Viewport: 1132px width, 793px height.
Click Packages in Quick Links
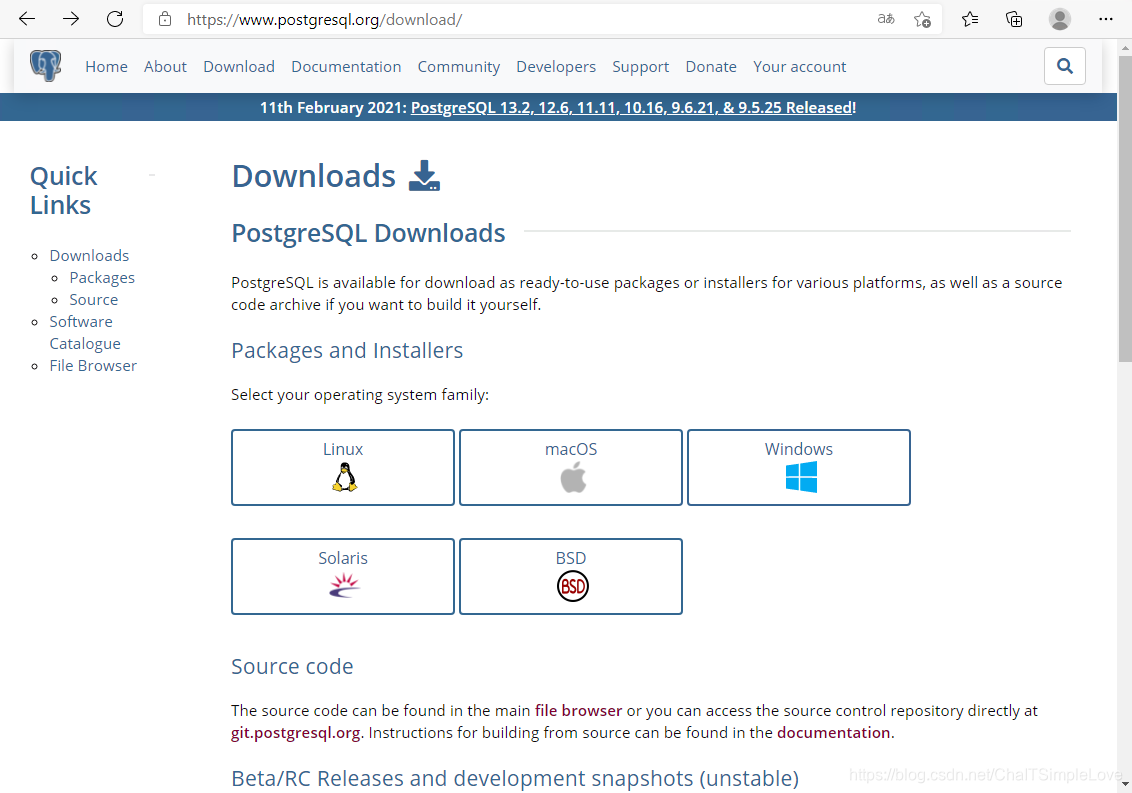coord(102,278)
